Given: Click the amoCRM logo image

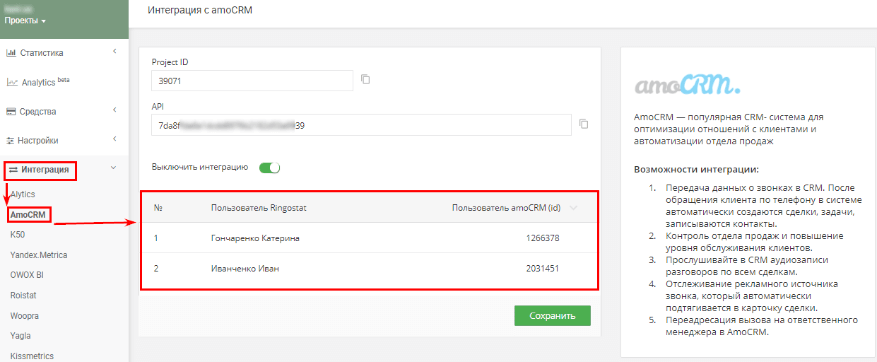Looking at the screenshot, I should 687,84.
